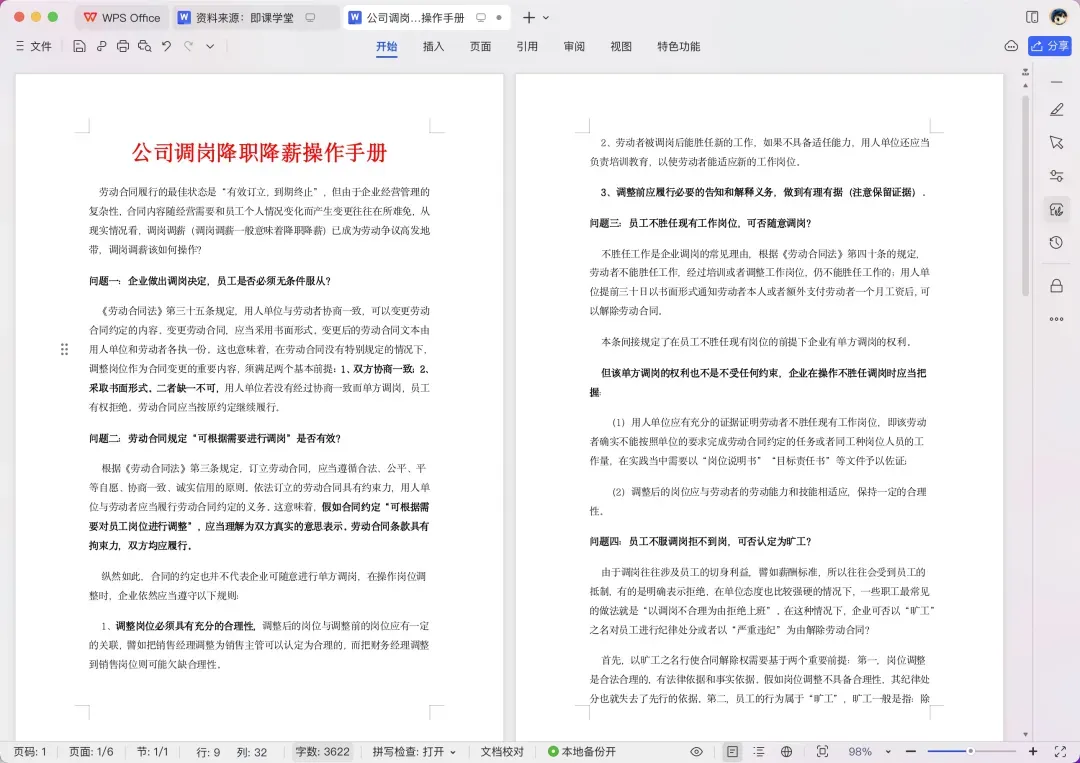1080x763 pixels.
Task: Click the Redo arrow icon
Action: 188,46
